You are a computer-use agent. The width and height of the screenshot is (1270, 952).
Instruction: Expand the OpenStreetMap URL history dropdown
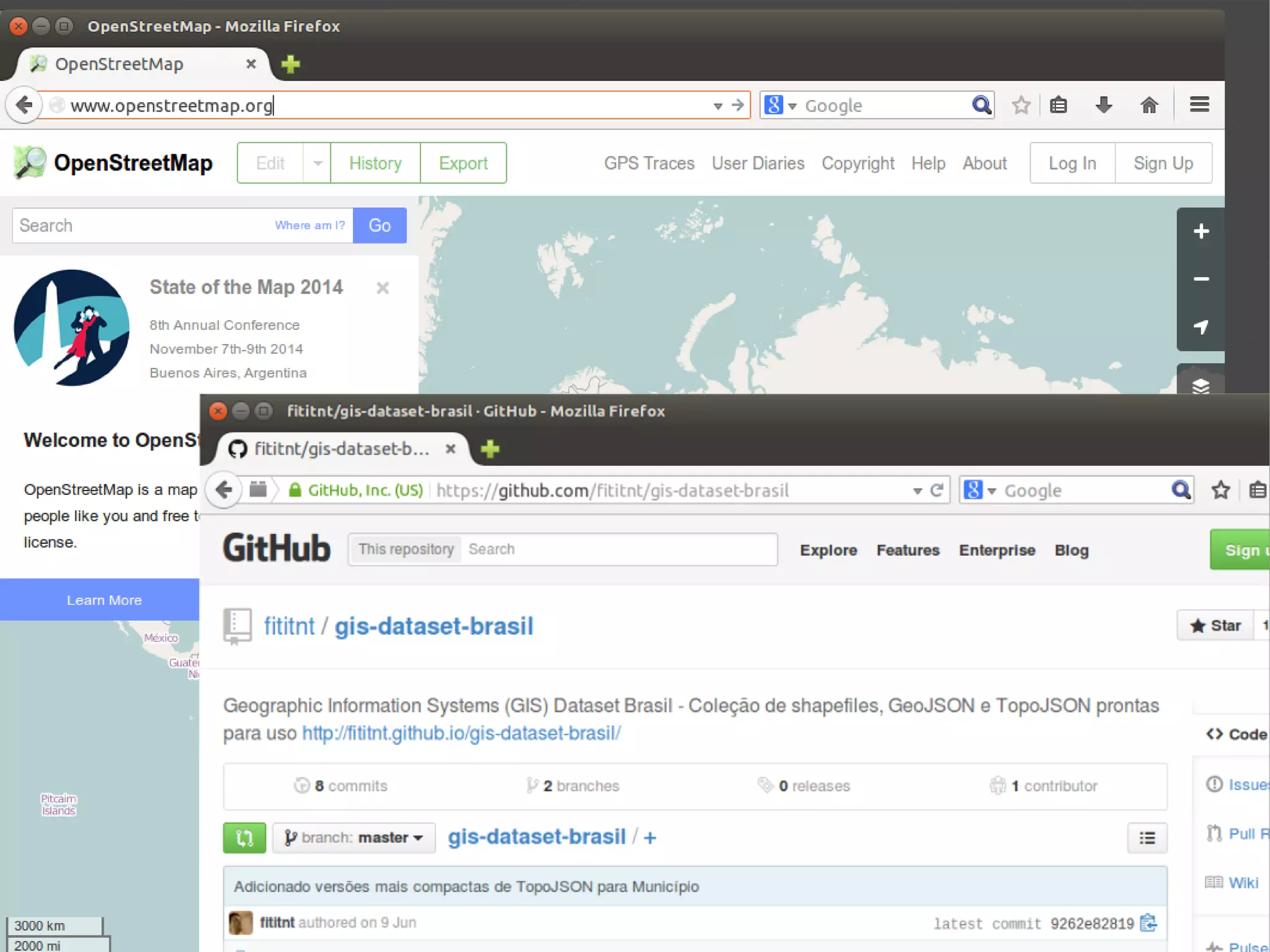[717, 106]
